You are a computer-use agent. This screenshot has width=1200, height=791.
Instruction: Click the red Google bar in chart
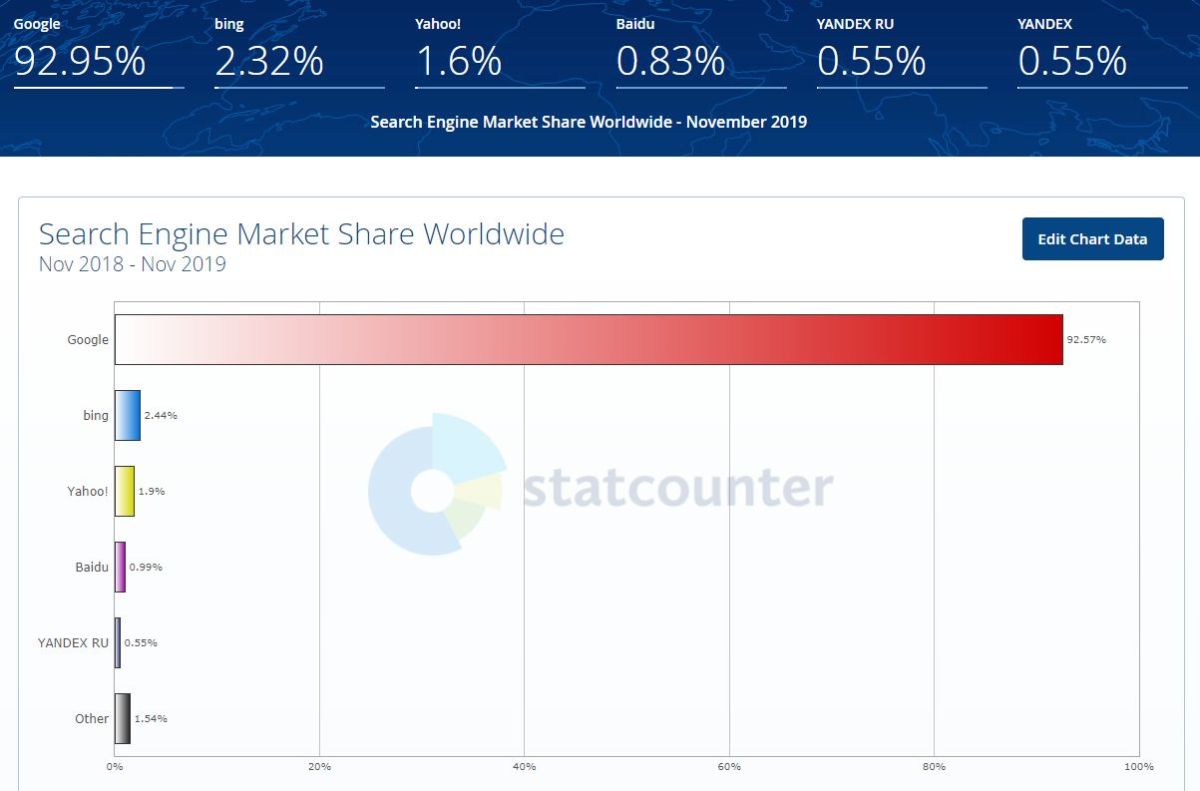[x=588, y=340]
